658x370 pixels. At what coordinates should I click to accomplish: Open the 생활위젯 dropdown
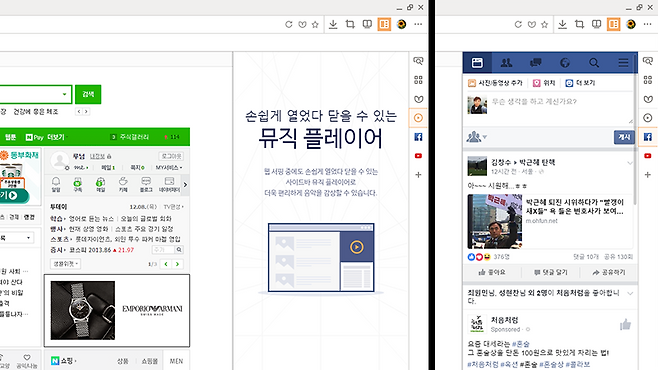(x=65, y=264)
